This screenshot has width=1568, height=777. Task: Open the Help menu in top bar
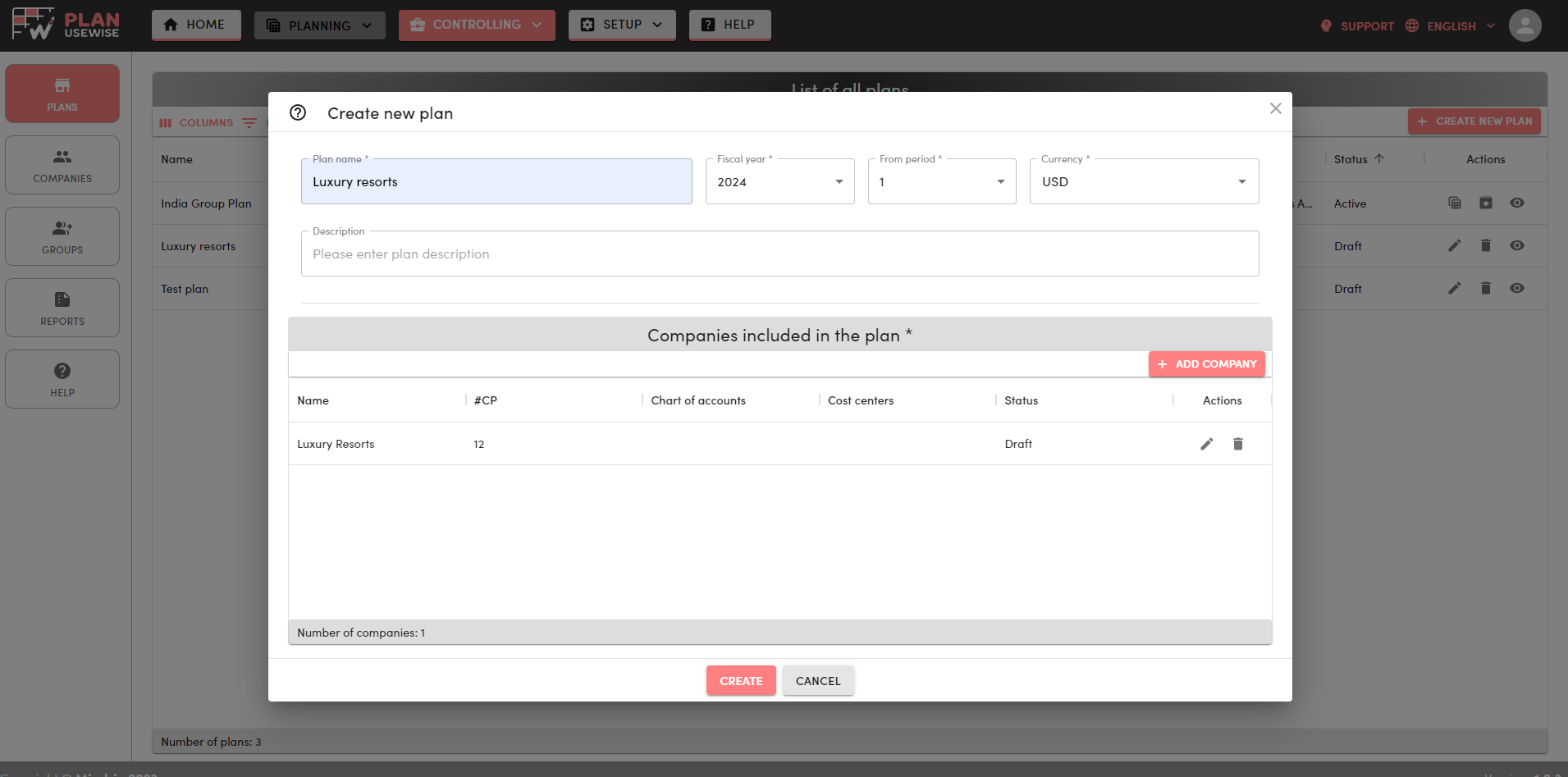click(x=729, y=25)
